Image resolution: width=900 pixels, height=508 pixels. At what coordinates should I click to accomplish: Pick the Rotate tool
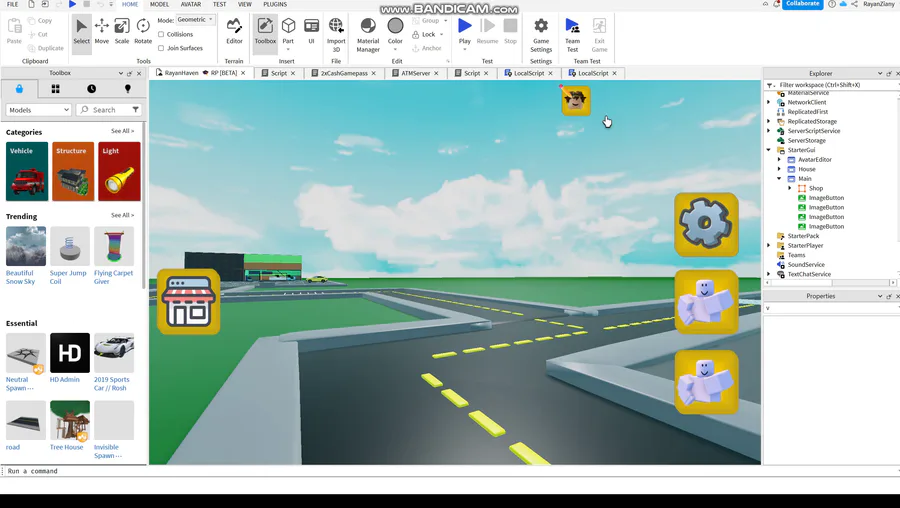[143, 32]
